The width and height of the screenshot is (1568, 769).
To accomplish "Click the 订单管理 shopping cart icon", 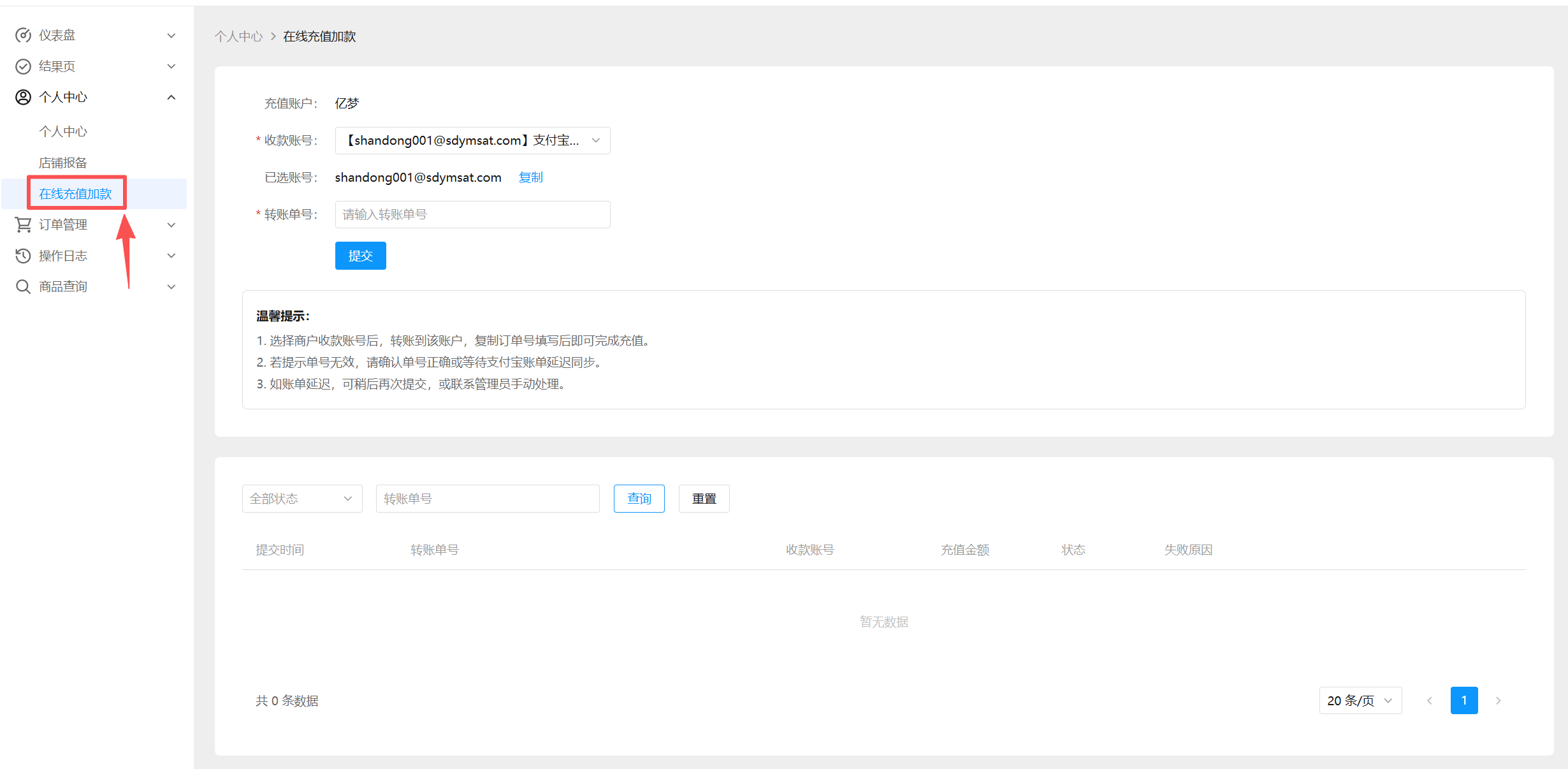I will pyautogui.click(x=23, y=224).
